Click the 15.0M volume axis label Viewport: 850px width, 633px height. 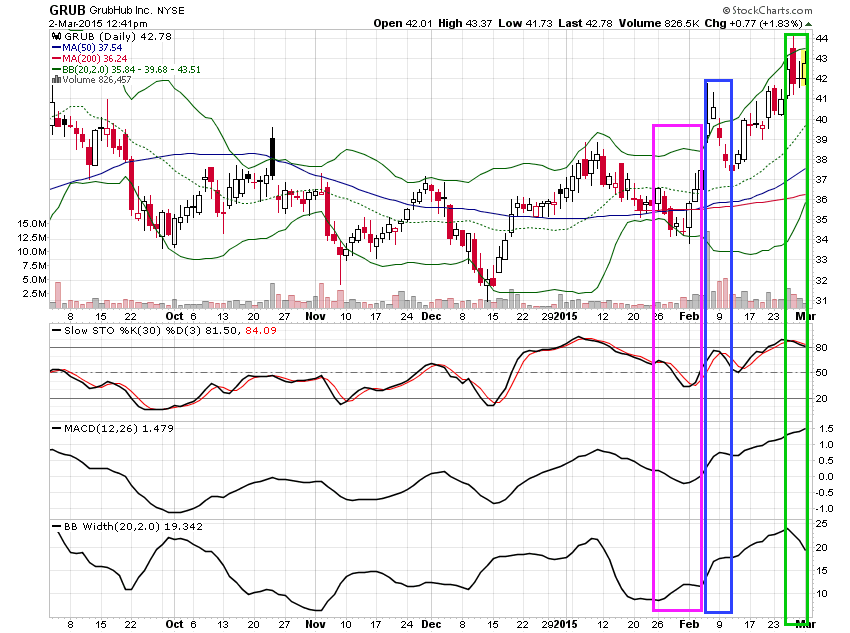click(x=32, y=223)
